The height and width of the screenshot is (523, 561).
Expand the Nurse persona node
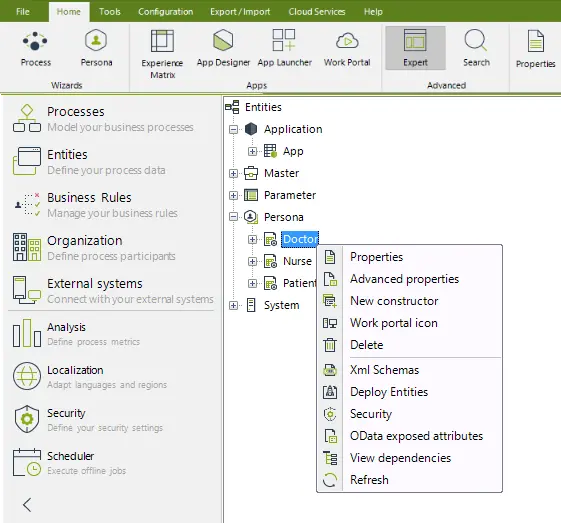point(252,261)
